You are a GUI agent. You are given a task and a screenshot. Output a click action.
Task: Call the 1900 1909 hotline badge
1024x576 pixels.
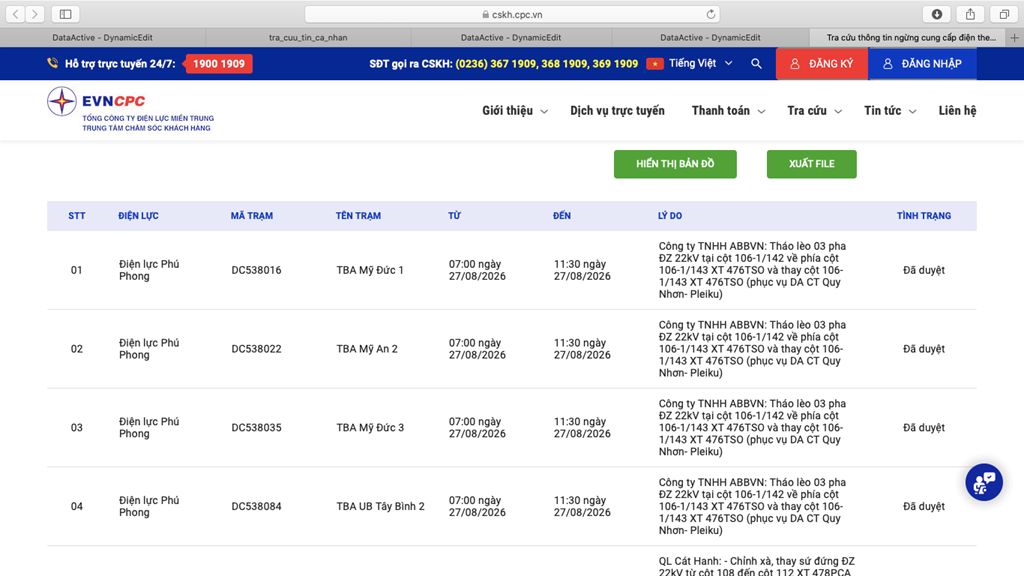pyautogui.click(x=219, y=63)
